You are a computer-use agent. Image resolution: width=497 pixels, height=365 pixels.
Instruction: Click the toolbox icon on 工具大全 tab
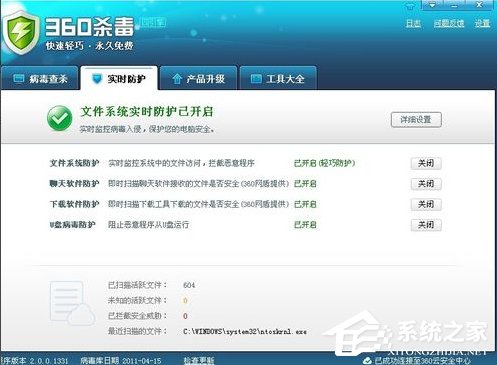tap(256, 79)
